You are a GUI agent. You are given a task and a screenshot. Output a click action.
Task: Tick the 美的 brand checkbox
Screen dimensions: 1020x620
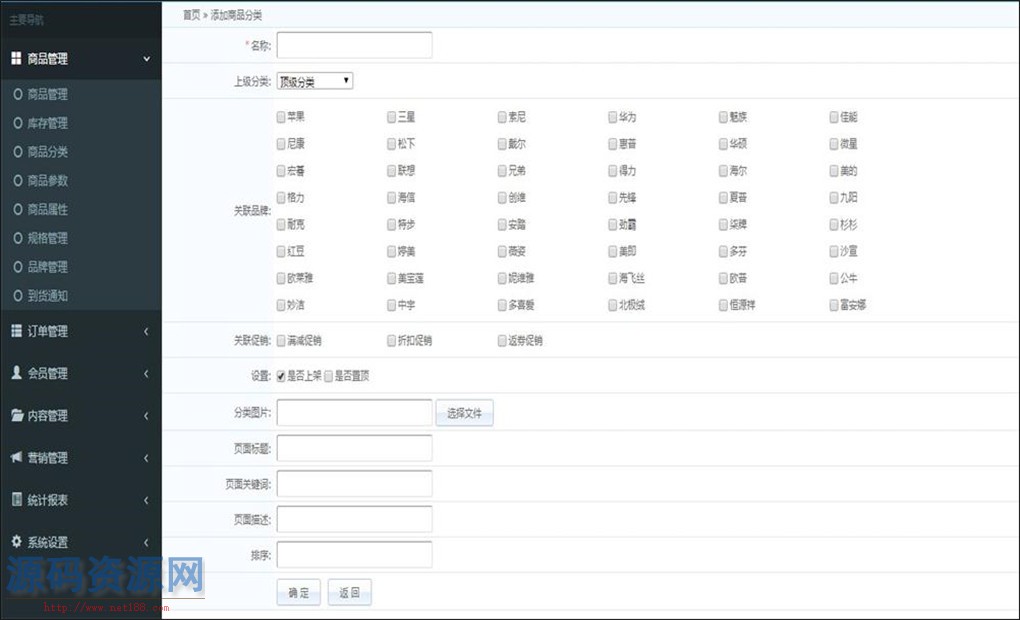[834, 170]
